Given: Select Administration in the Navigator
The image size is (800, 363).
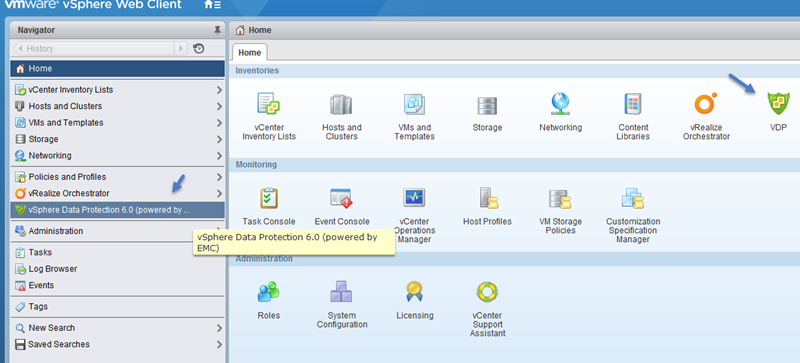Looking at the screenshot, I should point(117,231).
